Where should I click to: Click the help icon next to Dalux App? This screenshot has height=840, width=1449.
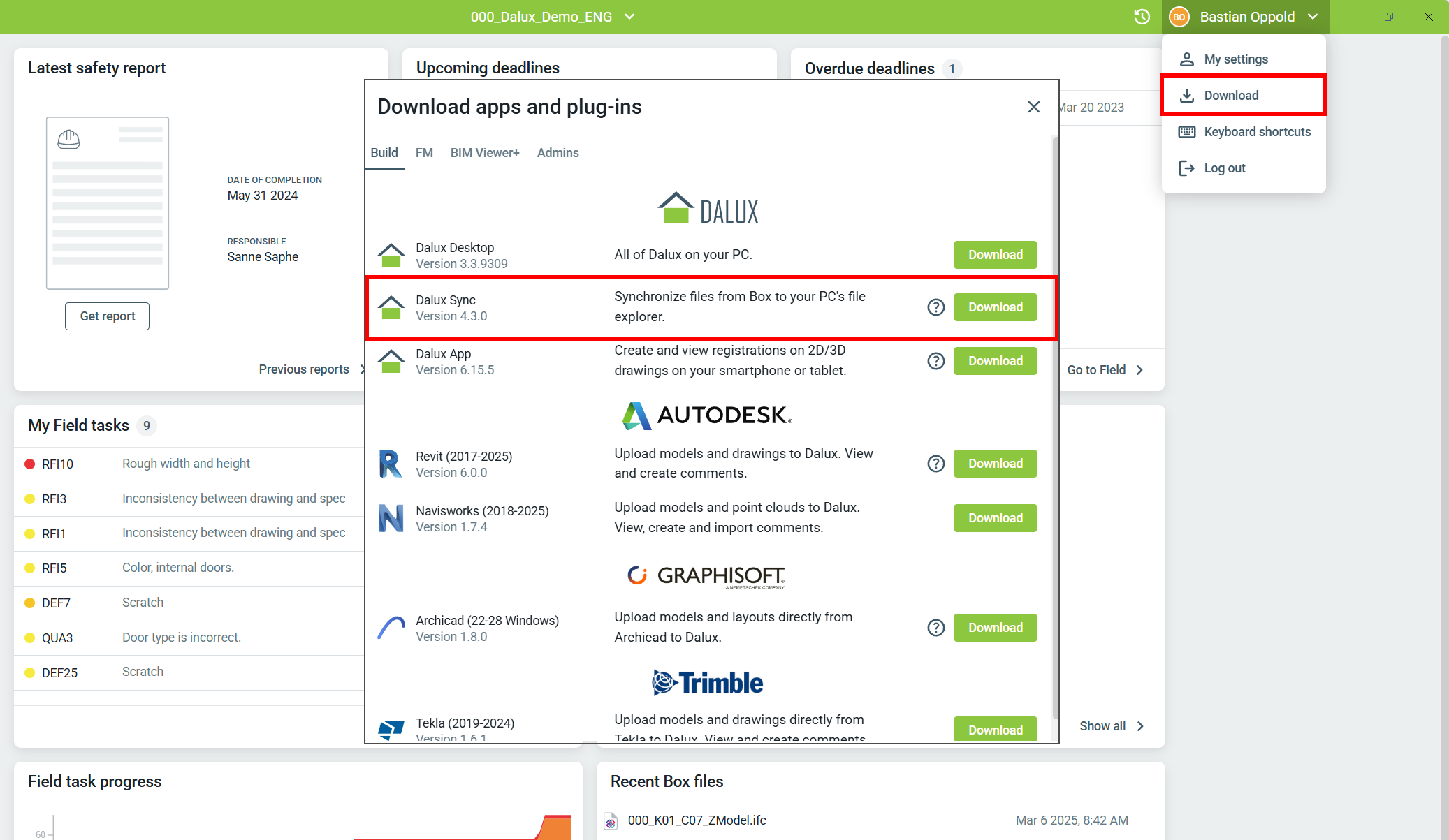coord(935,361)
